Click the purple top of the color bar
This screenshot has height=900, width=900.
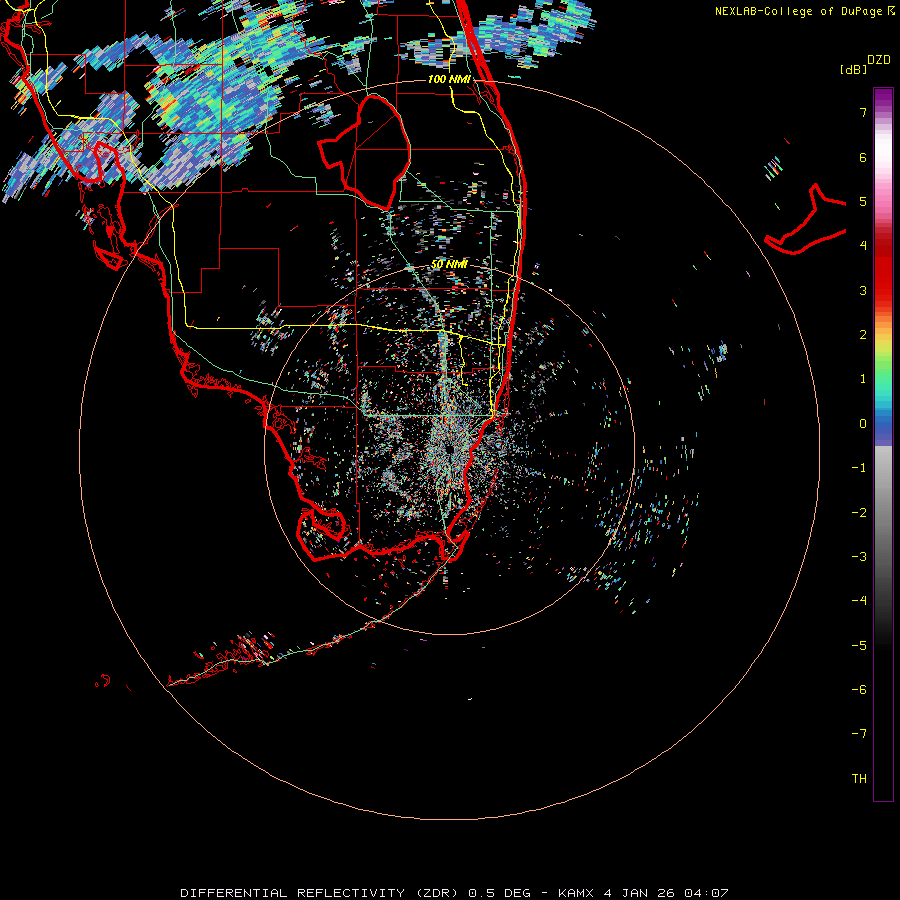click(x=883, y=98)
